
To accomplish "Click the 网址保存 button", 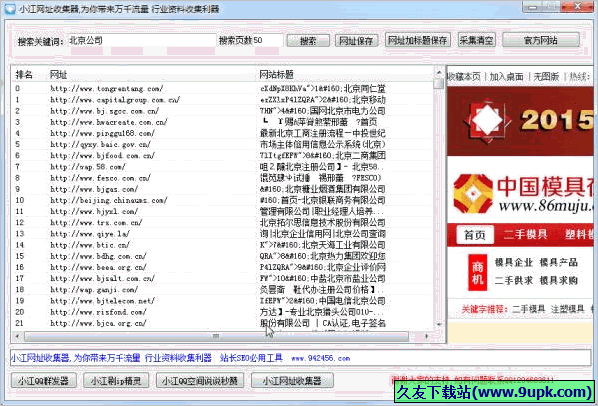I will click(356, 40).
